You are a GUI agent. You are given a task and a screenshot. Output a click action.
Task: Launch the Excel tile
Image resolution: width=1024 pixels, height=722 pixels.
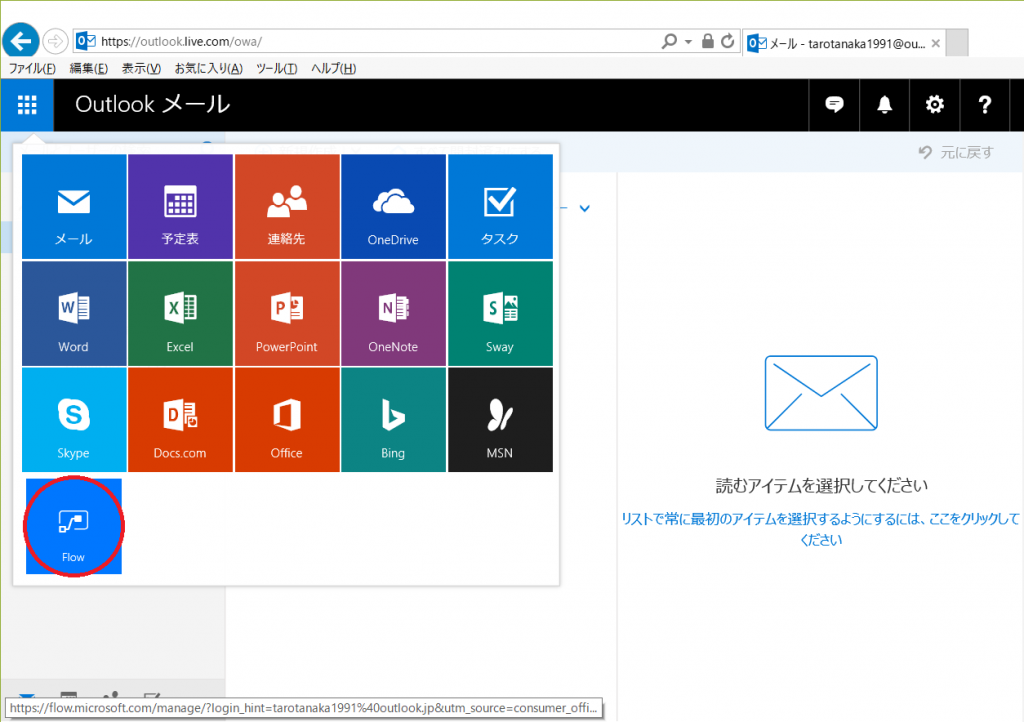[180, 313]
